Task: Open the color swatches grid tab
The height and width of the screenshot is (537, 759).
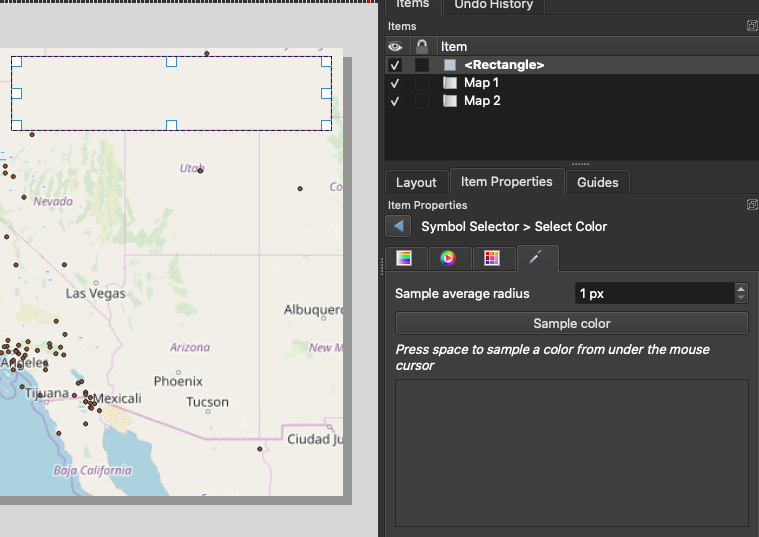Action: (491, 258)
